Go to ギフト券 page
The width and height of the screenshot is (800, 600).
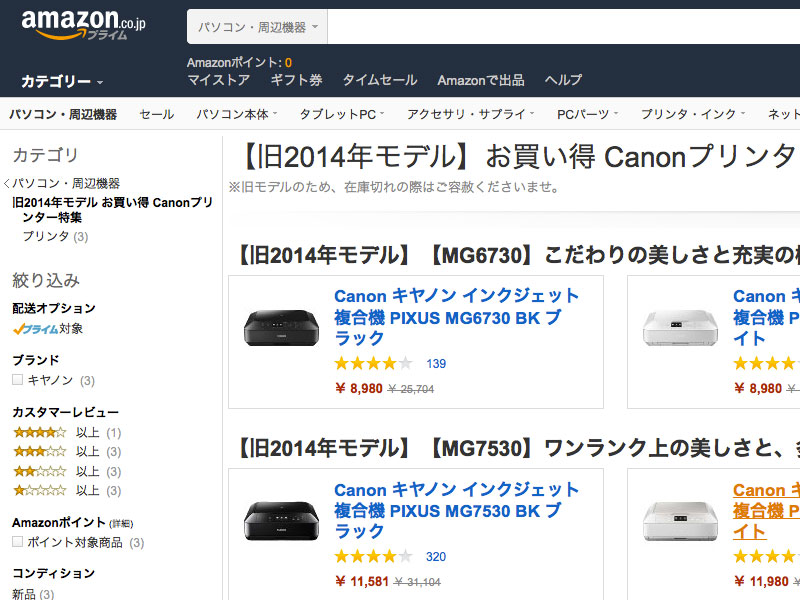point(296,80)
